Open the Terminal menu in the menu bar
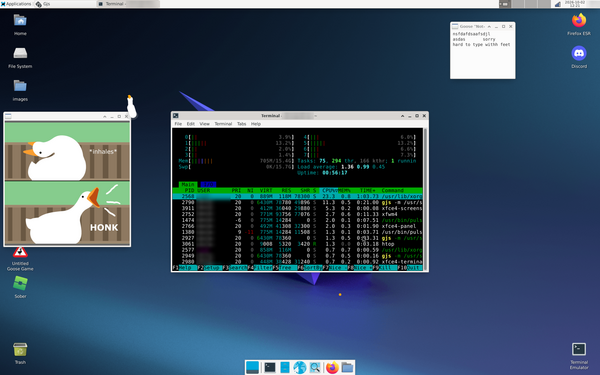600x375 pixels. (x=223, y=124)
